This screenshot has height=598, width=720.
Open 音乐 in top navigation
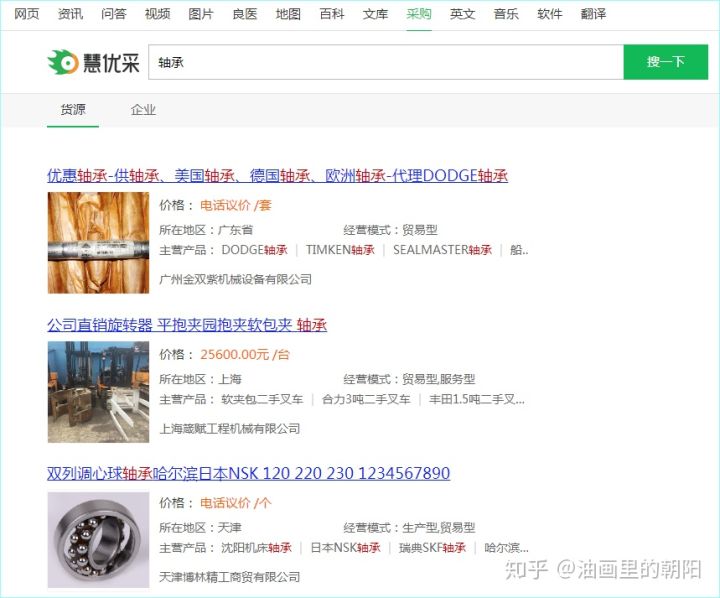pos(506,14)
